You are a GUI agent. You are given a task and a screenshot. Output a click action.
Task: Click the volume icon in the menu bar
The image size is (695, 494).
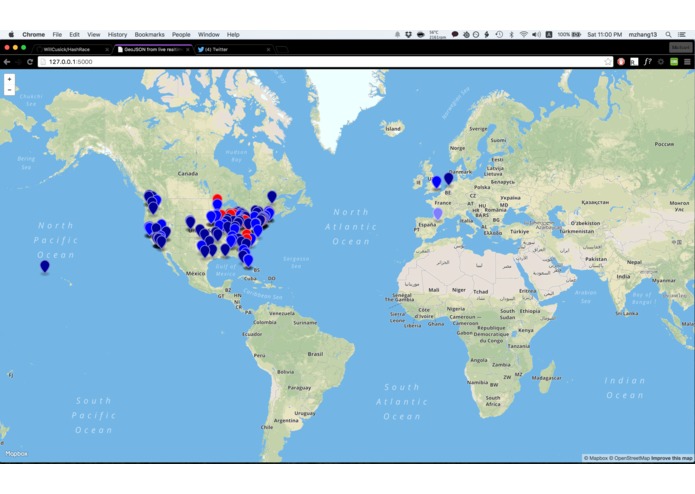(x=536, y=35)
